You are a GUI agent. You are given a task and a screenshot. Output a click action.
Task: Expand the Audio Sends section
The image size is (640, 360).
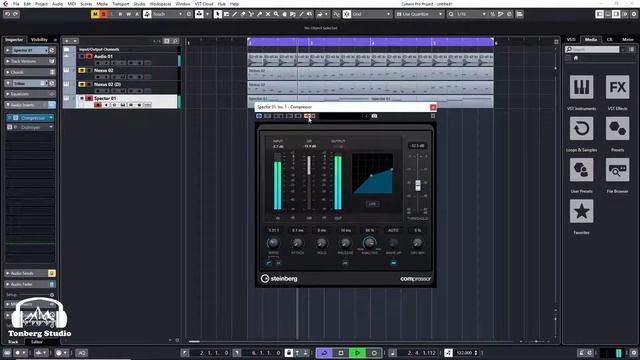coord(29,273)
